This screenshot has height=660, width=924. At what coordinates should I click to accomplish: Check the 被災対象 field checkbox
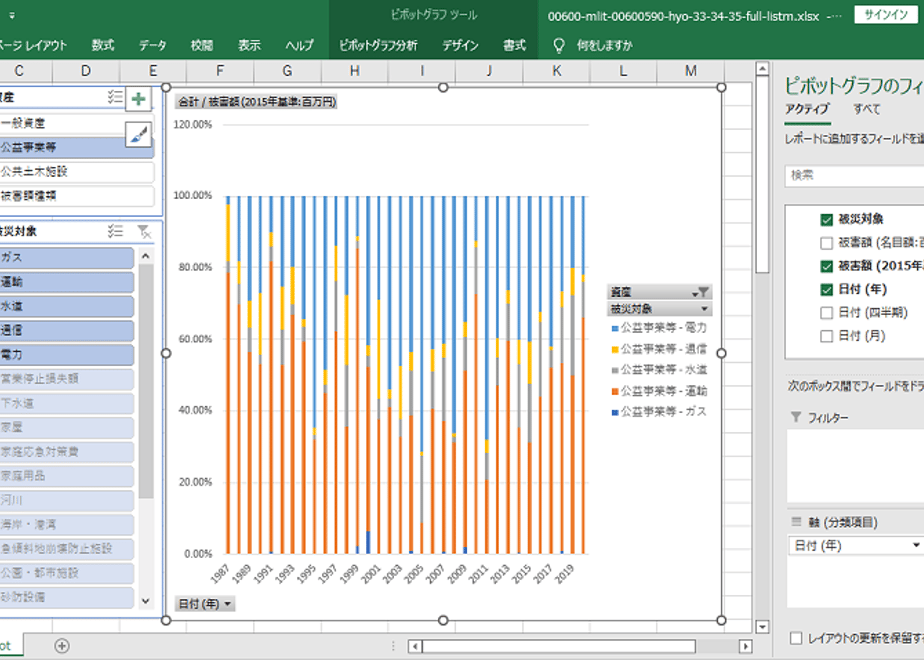tap(826, 219)
